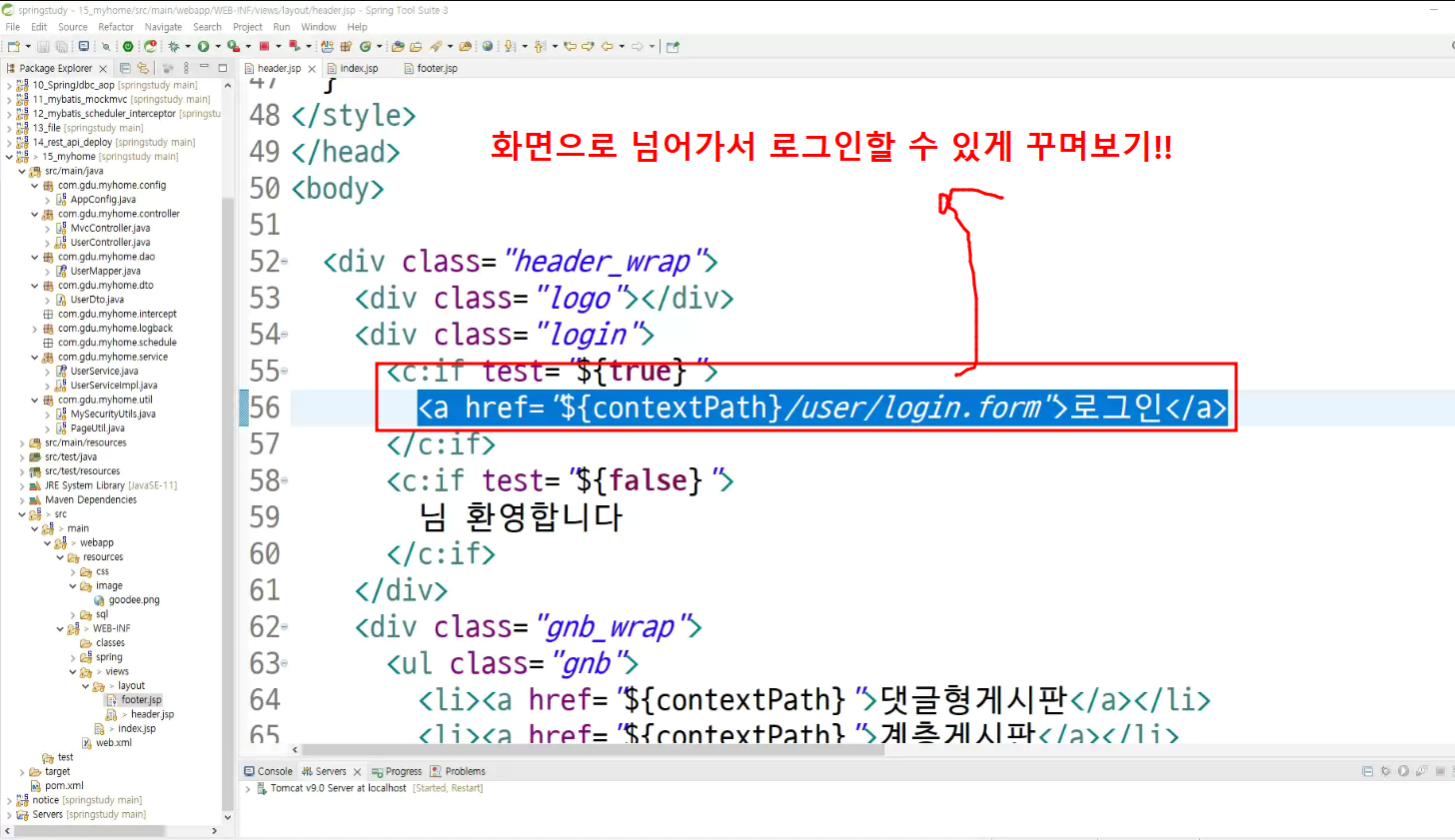This screenshot has width=1455, height=840.
Task: Select goodee.png under image folder
Action: point(134,600)
